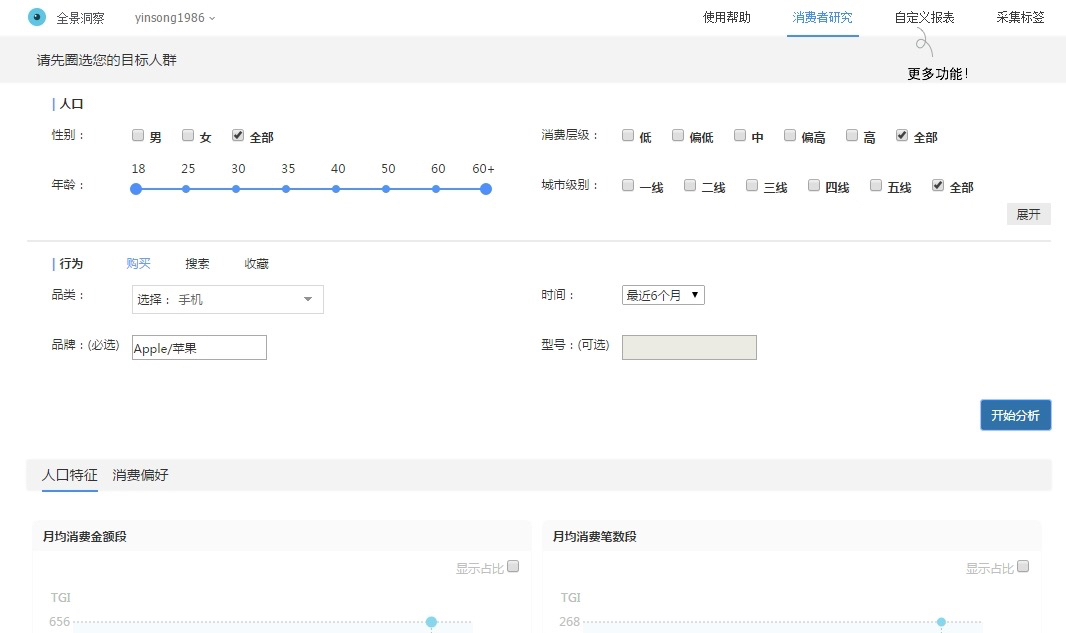Click the 品牌 Apple/苹果 input field

[199, 347]
